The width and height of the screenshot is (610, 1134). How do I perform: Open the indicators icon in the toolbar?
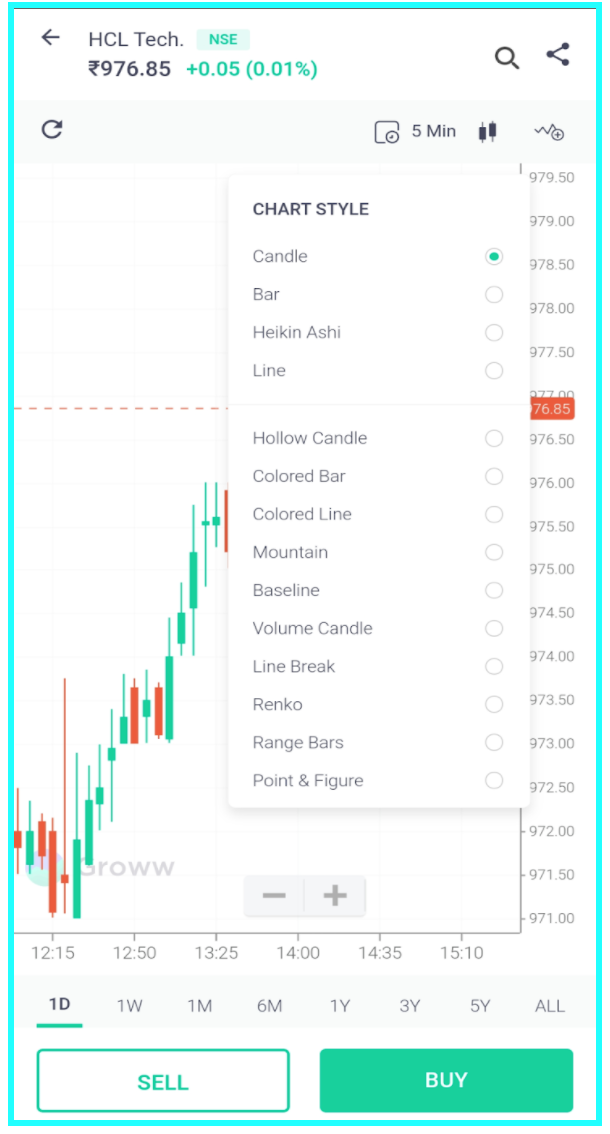pos(549,131)
